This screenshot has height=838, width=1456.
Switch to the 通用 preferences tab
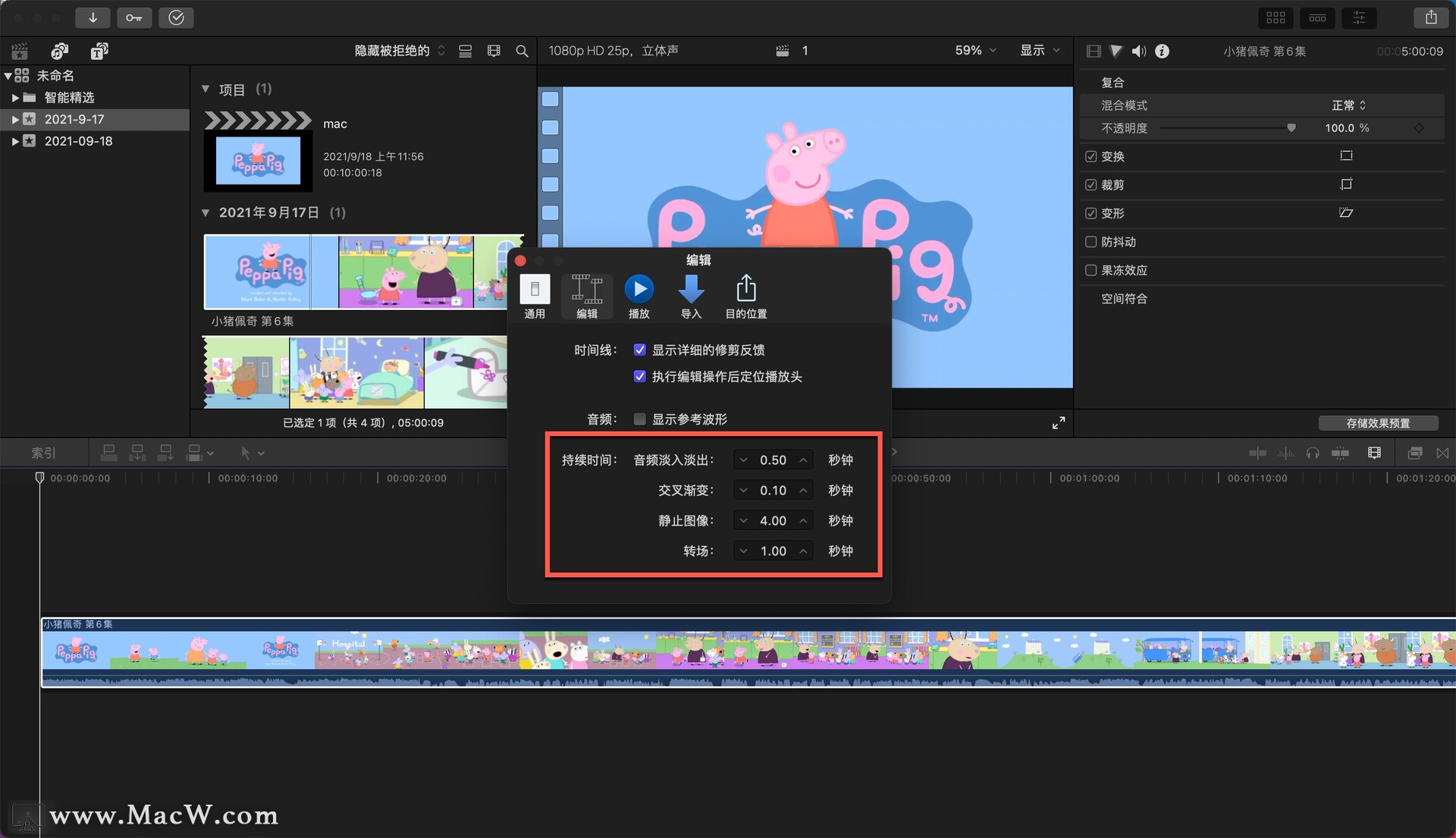(535, 297)
